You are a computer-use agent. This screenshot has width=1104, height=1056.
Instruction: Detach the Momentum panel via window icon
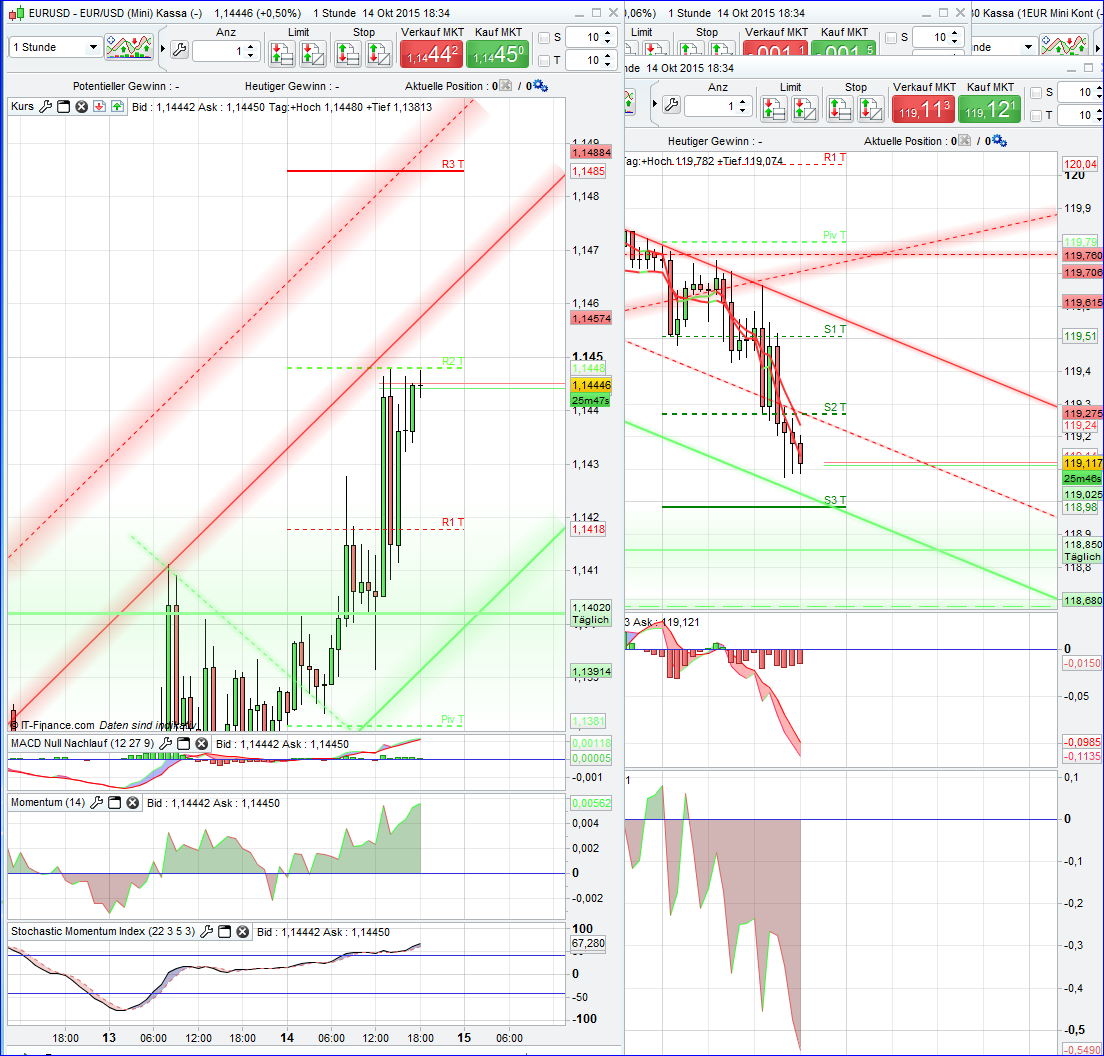(113, 804)
